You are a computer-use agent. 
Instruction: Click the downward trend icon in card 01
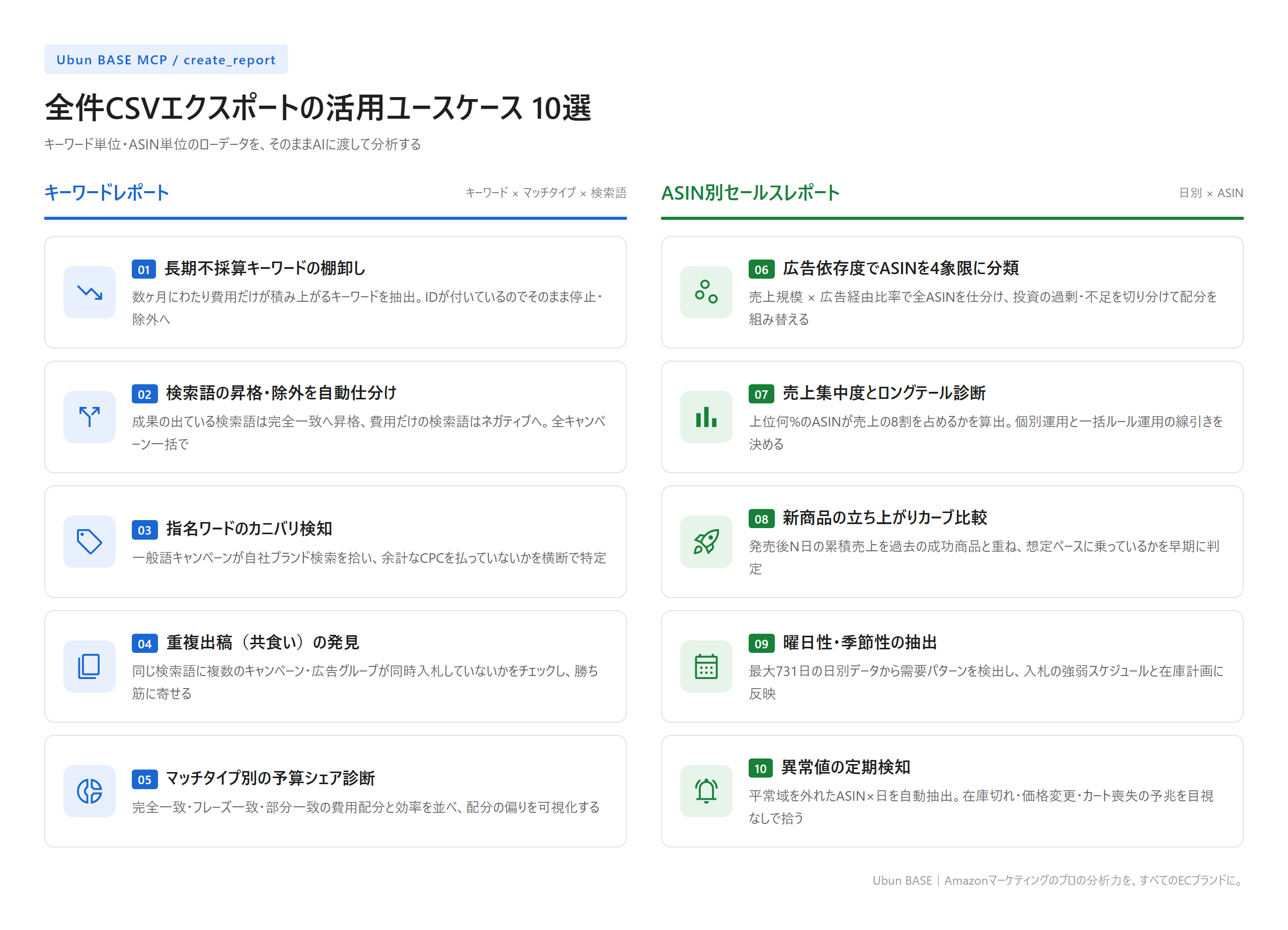[90, 292]
